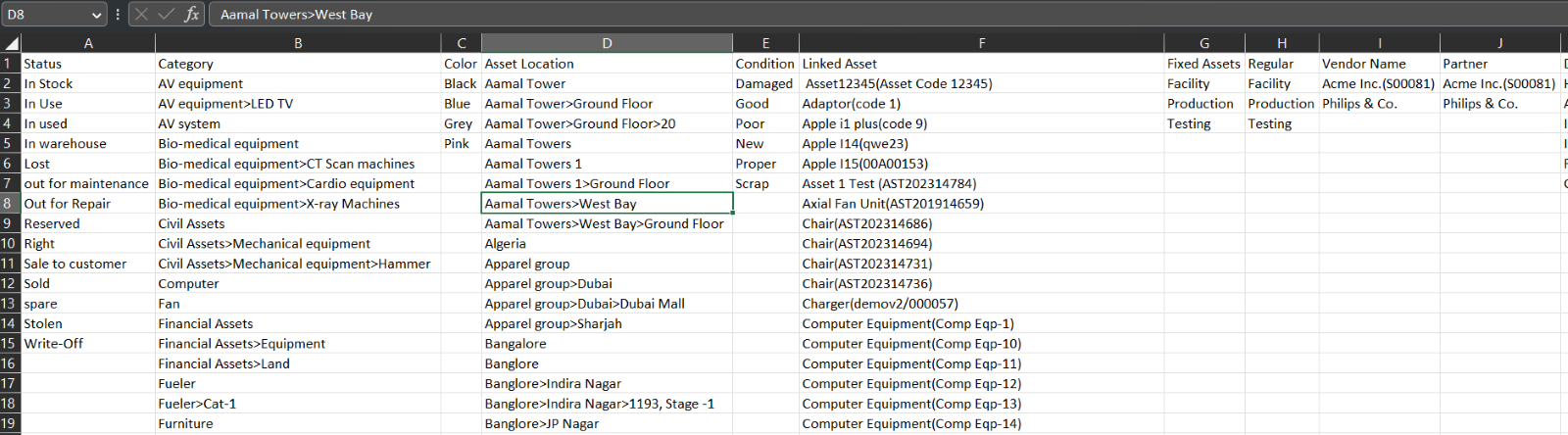Select column A header
This screenshot has width=1568, height=435.
(x=88, y=43)
